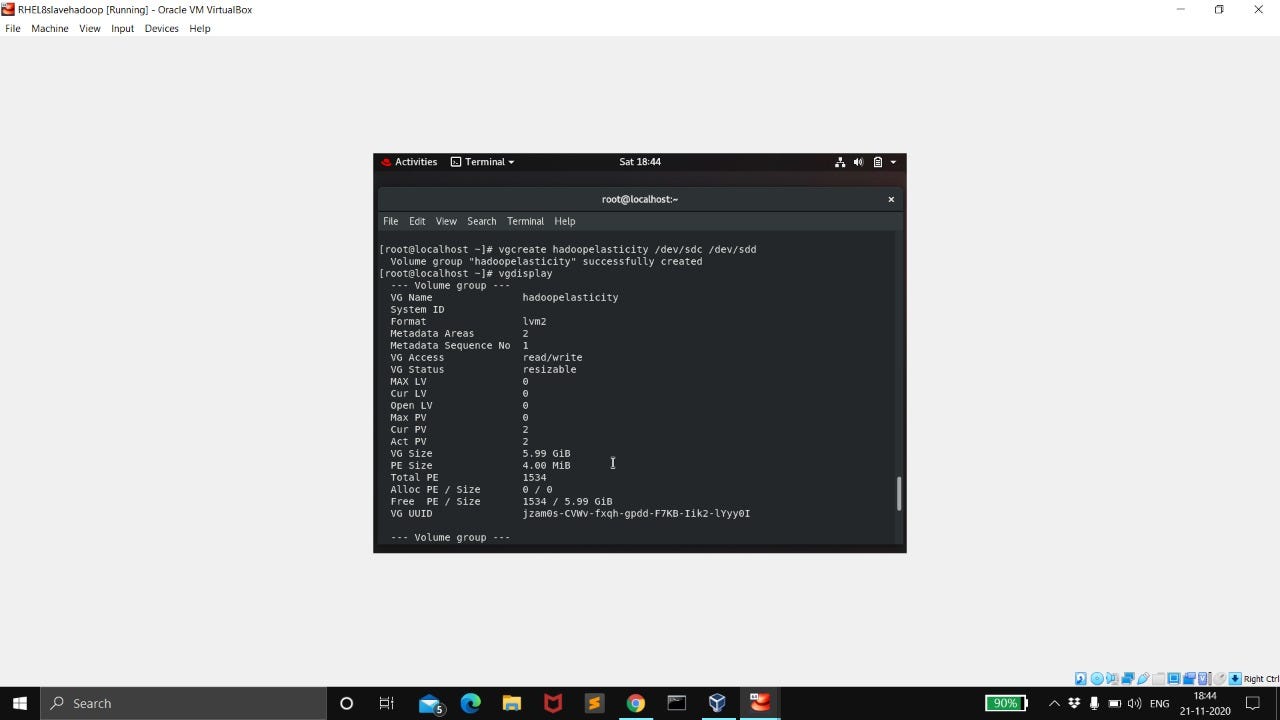
Task: Open VirtualBox Manager taskbar icon
Action: click(x=717, y=703)
